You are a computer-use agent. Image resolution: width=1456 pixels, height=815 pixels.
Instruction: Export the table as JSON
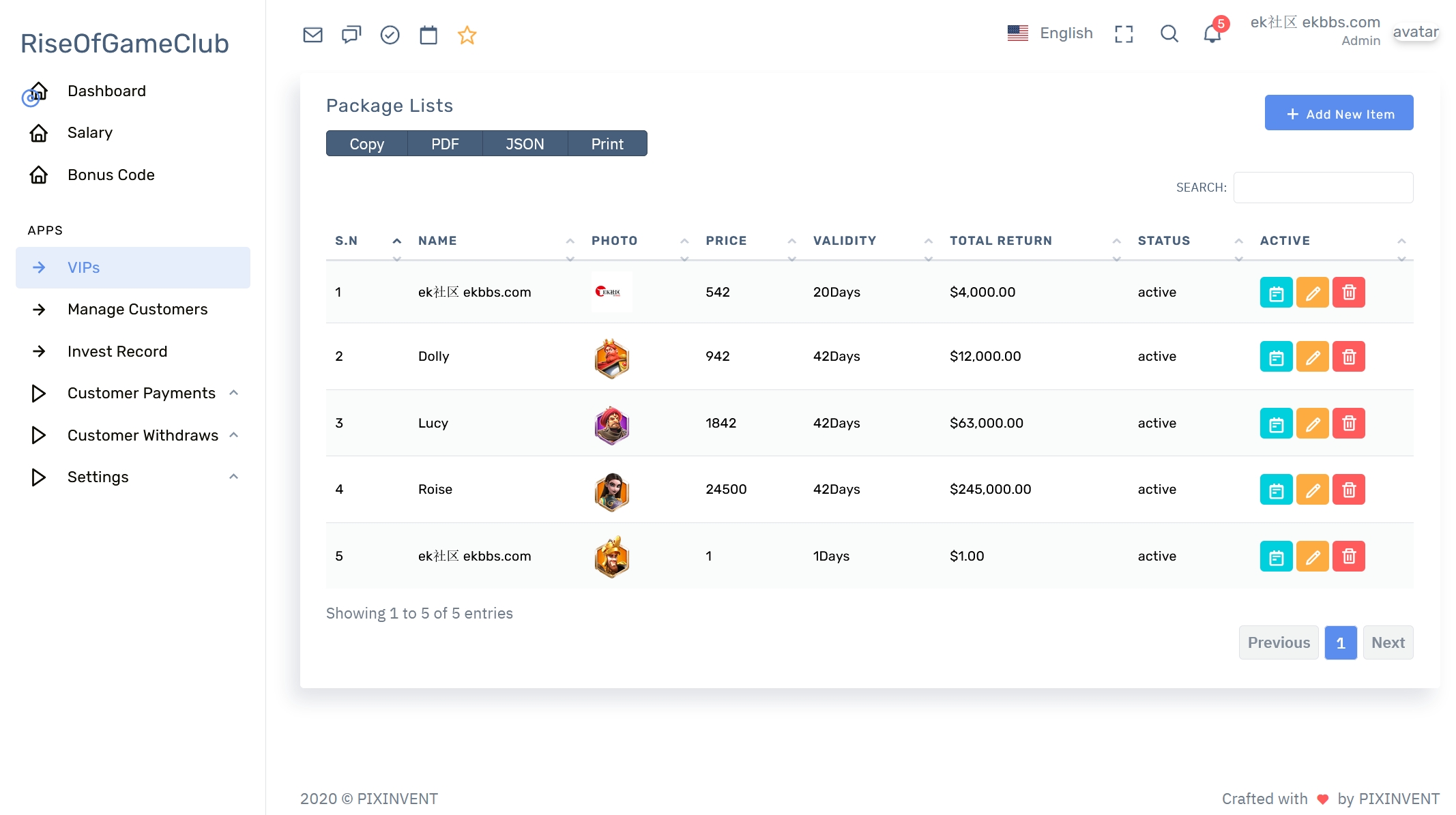tap(525, 144)
